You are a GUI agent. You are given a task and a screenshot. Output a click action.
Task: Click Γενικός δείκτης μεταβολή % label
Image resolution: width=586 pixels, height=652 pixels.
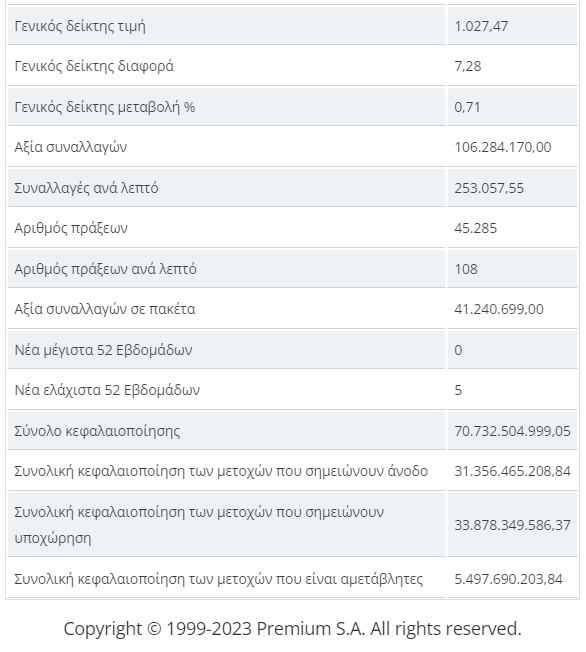click(x=104, y=107)
